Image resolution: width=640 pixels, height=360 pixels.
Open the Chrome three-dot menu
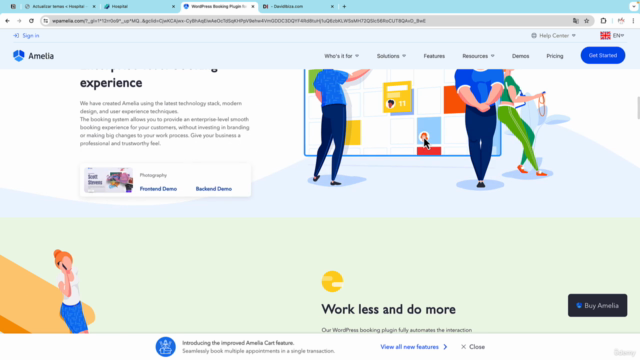pos(633,21)
